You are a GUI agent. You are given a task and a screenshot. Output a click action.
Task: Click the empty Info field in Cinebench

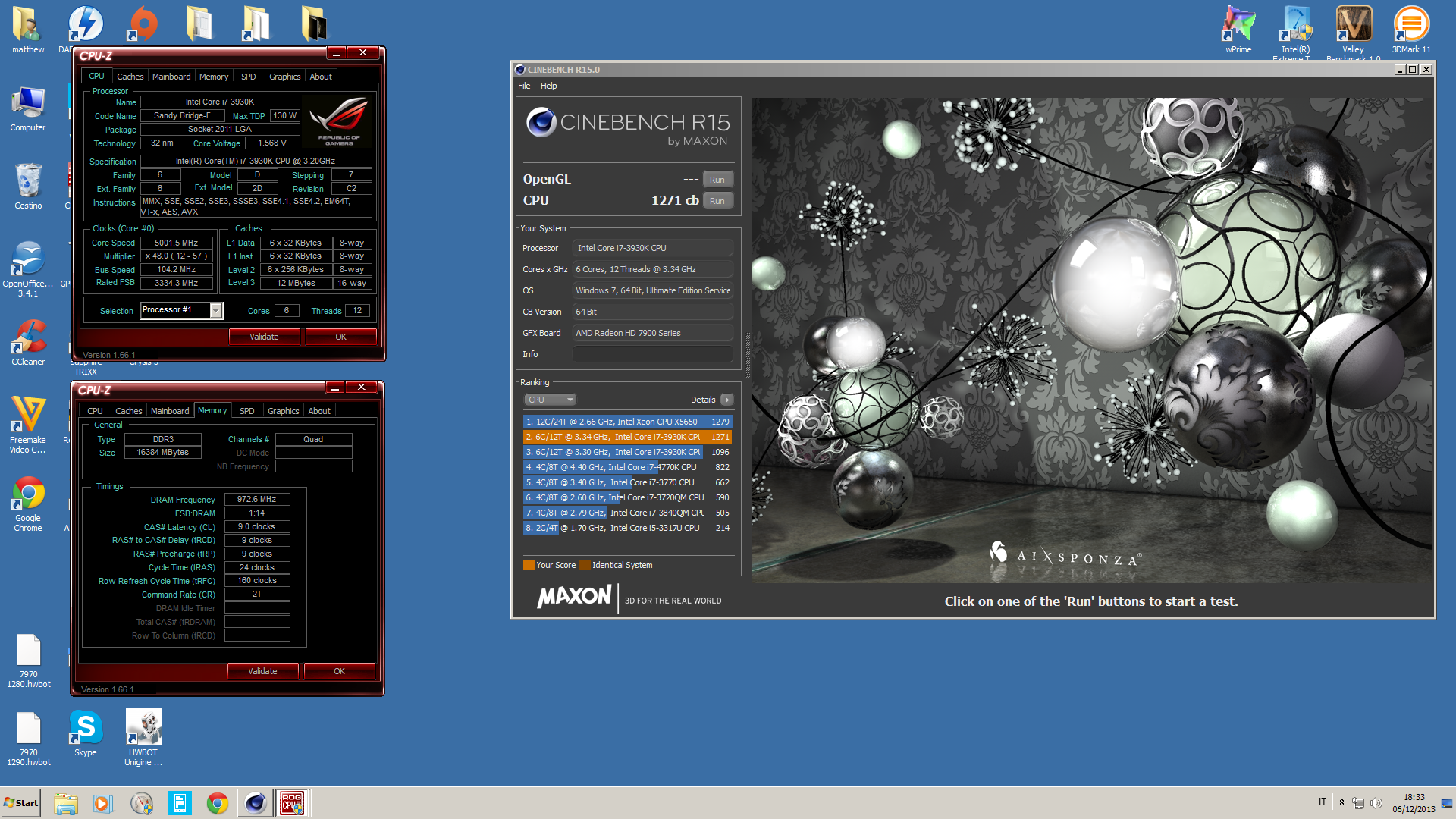pos(652,354)
